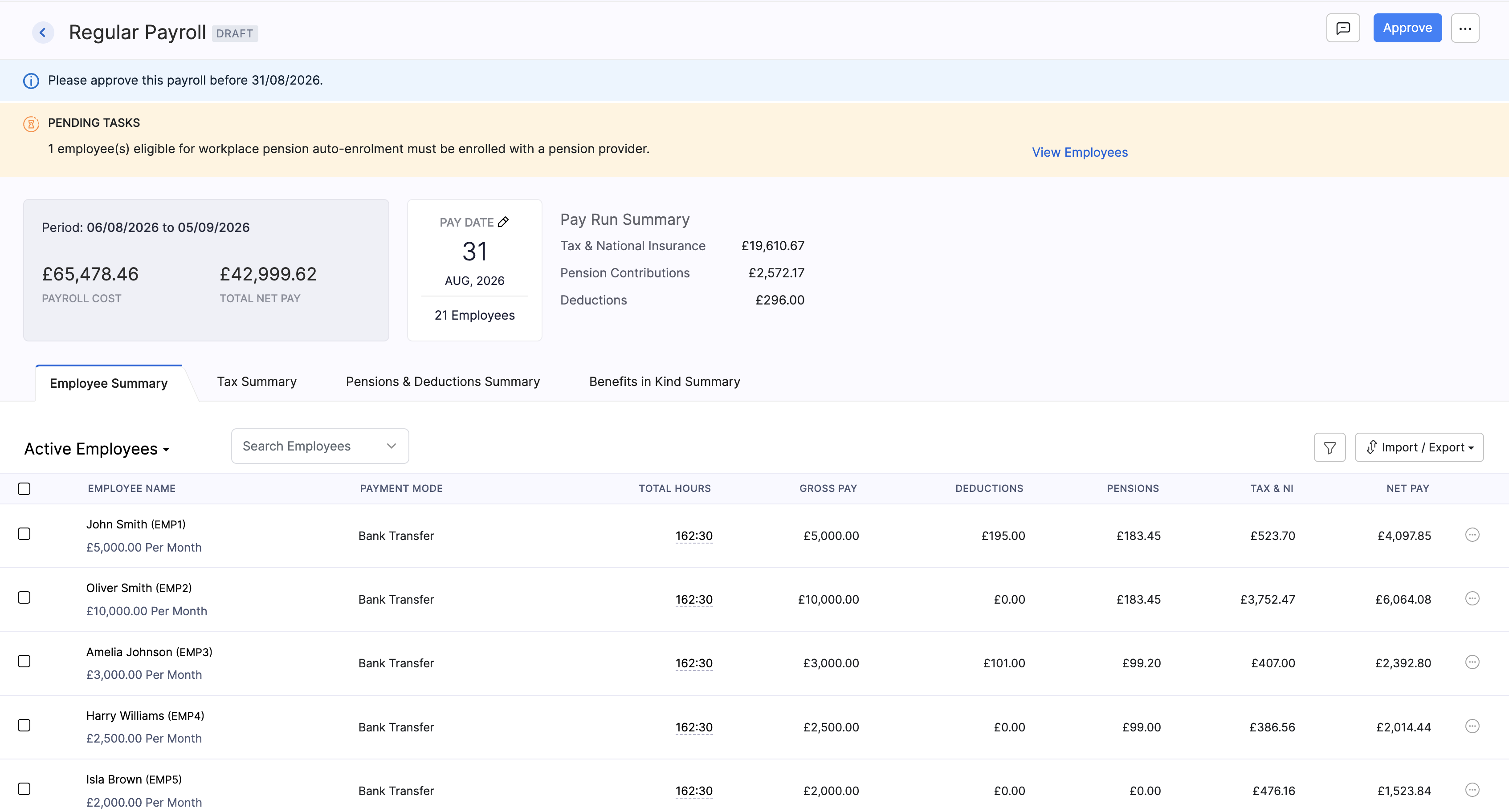Click John Smith's 162:30 total hours

[693, 536]
